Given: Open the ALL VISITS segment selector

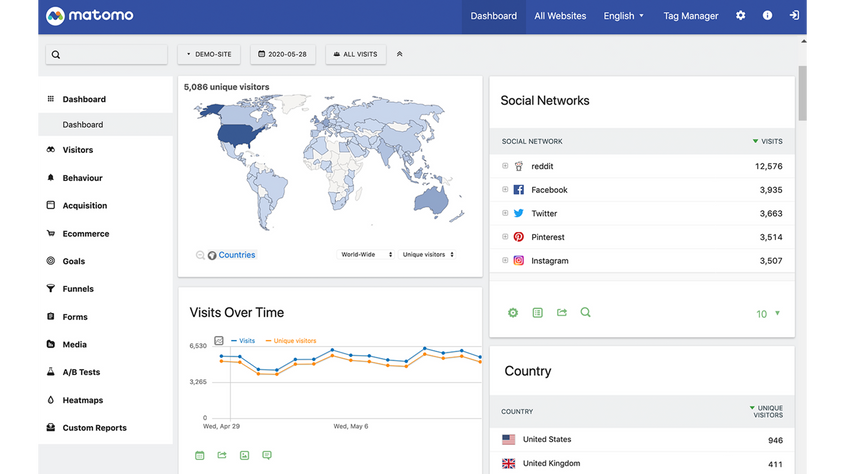Looking at the screenshot, I should click(356, 54).
